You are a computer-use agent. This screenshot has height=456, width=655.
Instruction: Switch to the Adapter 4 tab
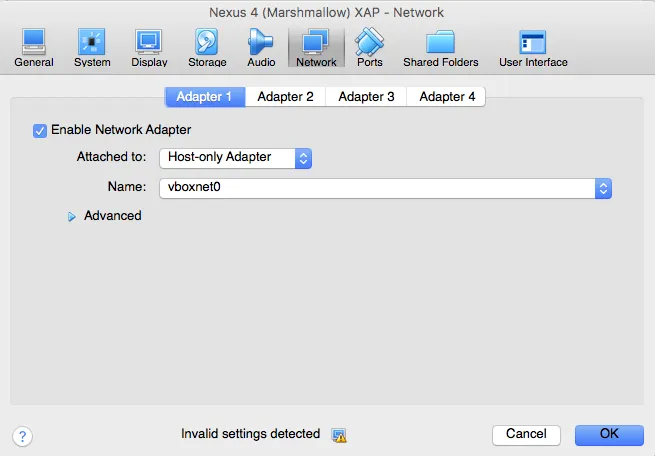(447, 97)
